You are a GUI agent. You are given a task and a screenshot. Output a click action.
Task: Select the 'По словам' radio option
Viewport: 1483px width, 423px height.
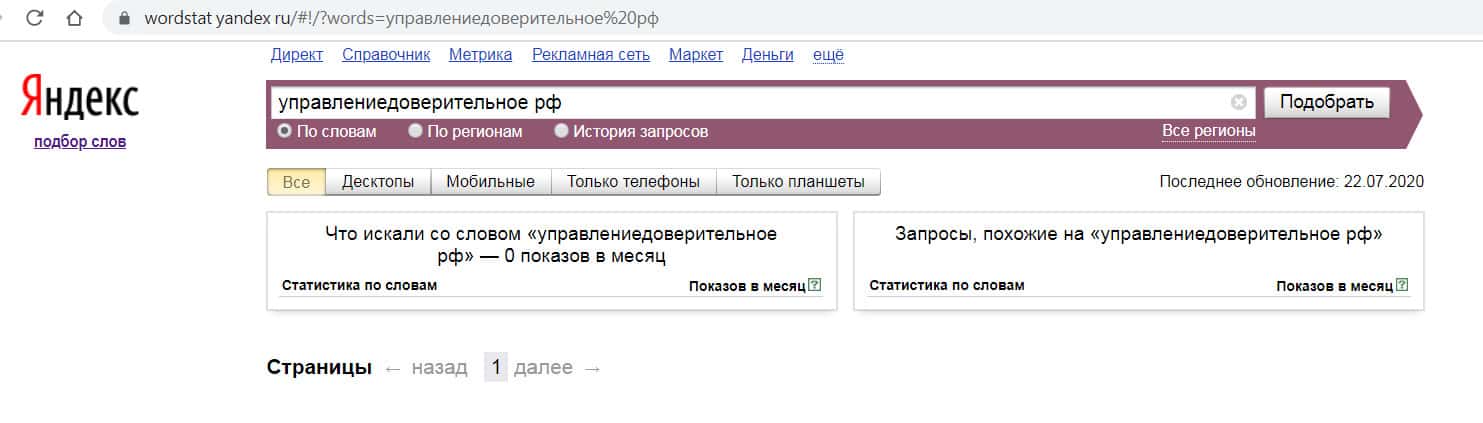click(285, 131)
